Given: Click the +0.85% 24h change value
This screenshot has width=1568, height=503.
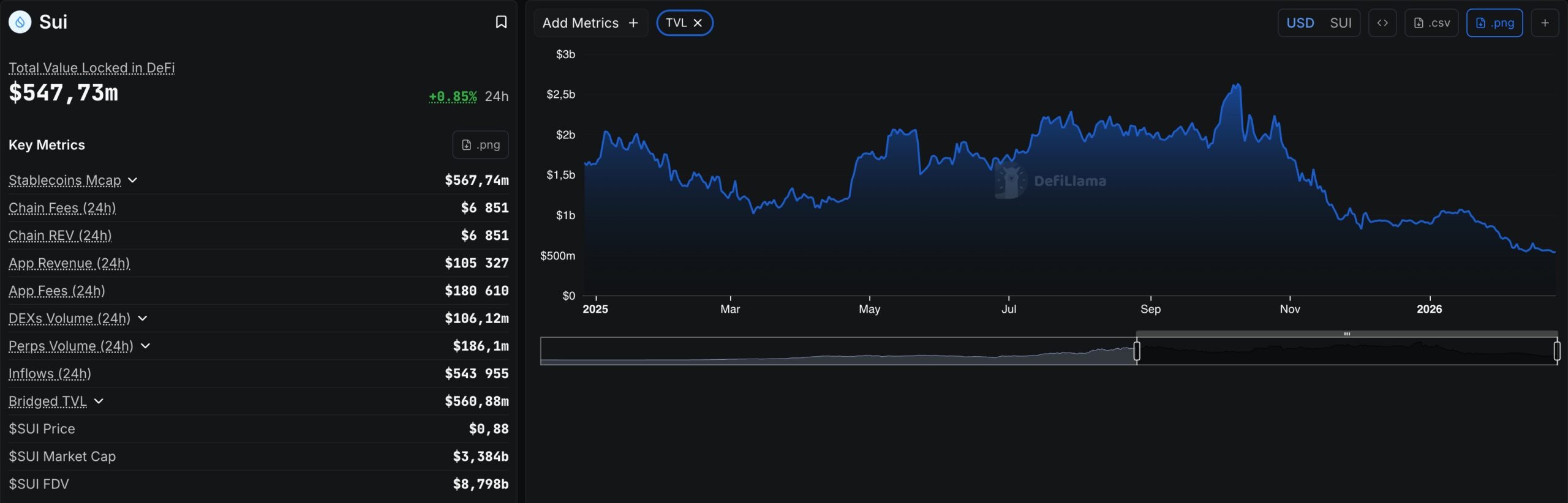Looking at the screenshot, I should tap(453, 96).
